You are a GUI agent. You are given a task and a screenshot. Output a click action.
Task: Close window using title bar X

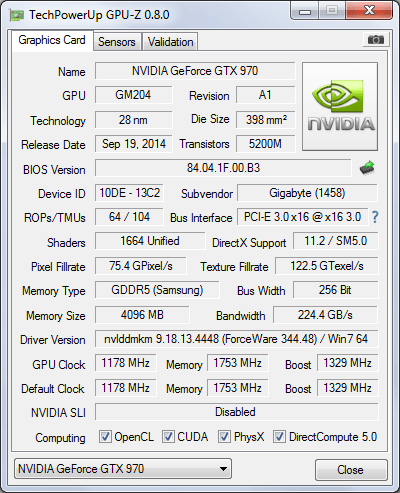click(x=369, y=11)
